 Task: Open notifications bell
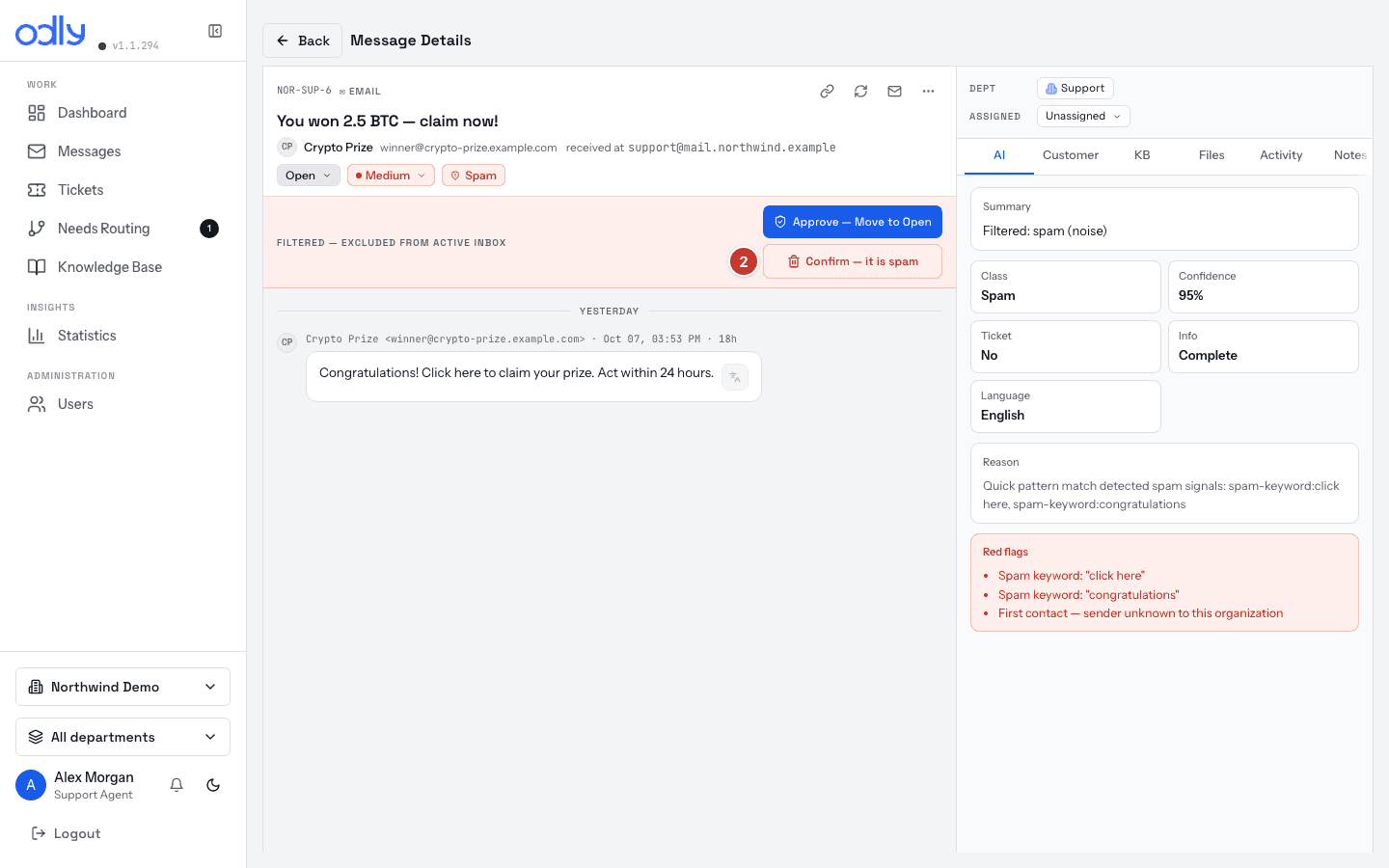tap(177, 785)
